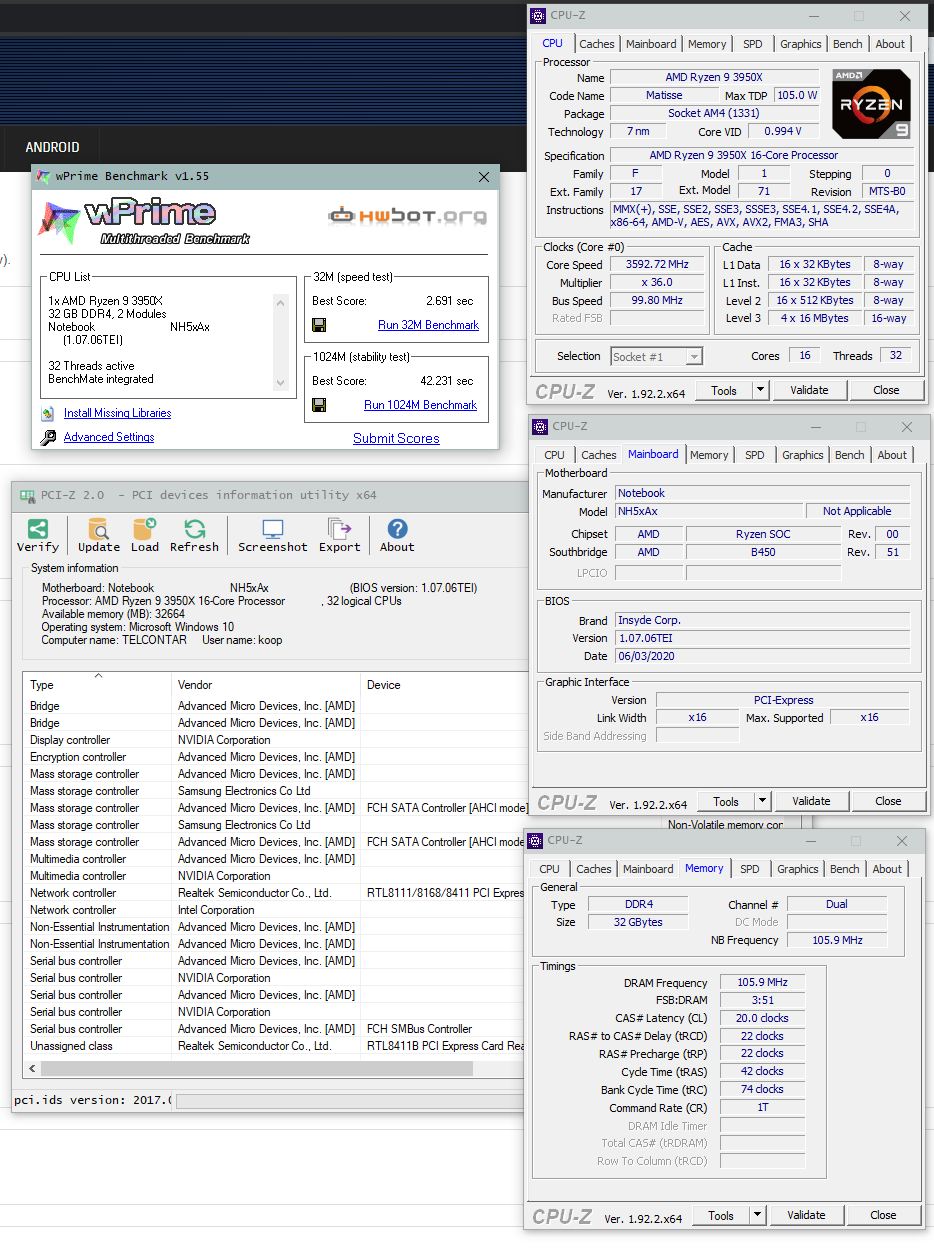This screenshot has width=934, height=1257.
Task: Click the DRAM Frequency value field
Action: coord(762,983)
